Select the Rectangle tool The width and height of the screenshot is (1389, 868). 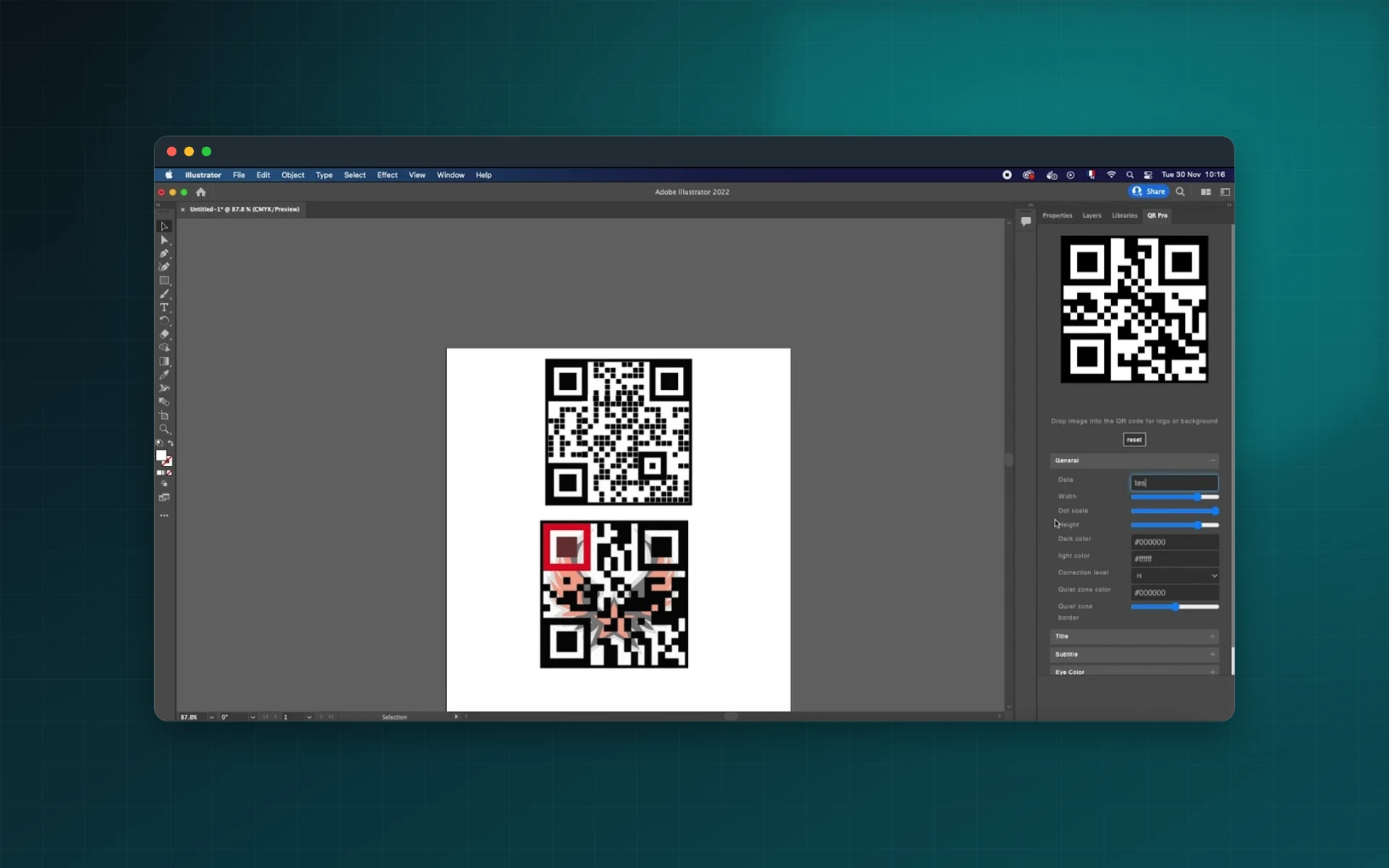[x=164, y=281]
